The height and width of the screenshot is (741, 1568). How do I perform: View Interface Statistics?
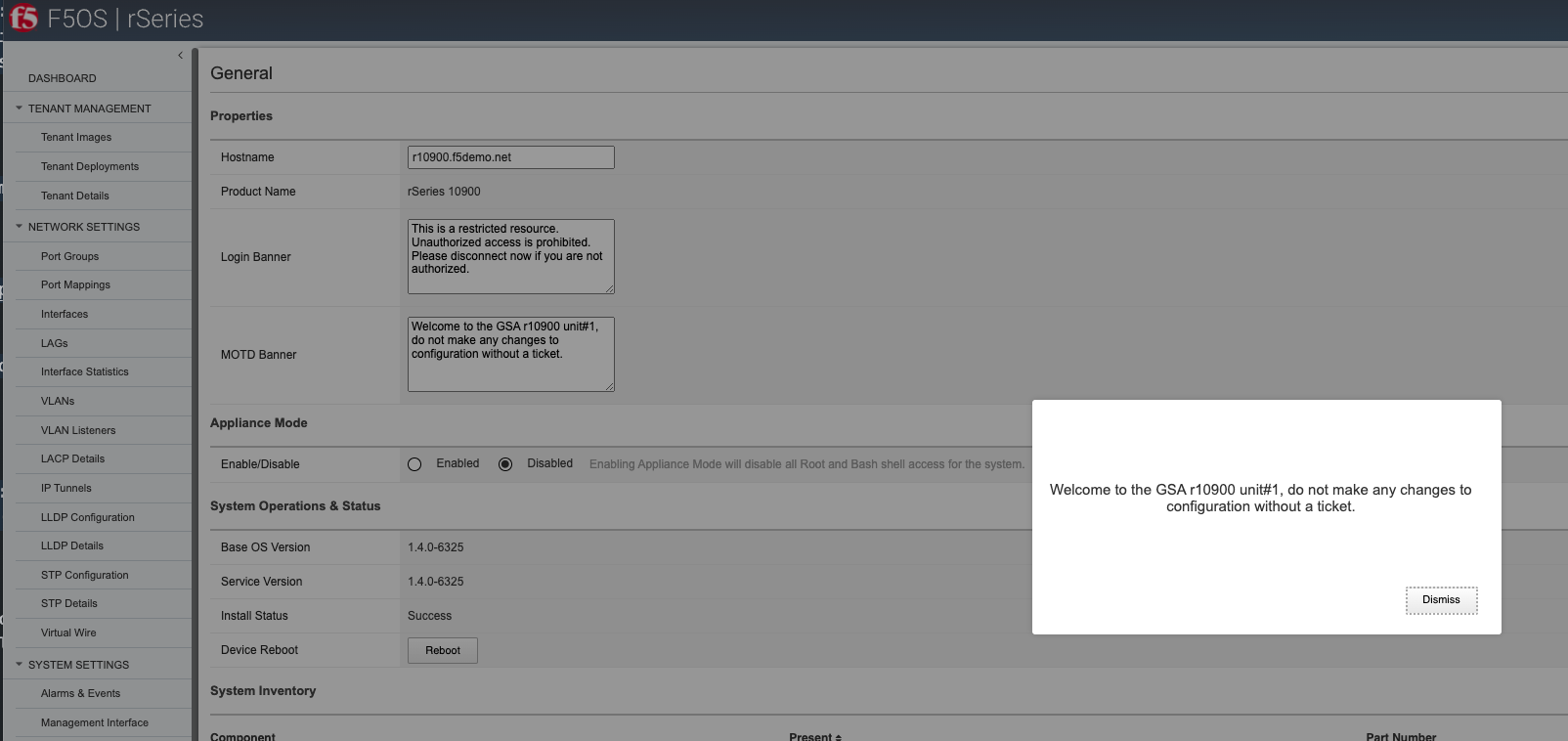click(85, 372)
